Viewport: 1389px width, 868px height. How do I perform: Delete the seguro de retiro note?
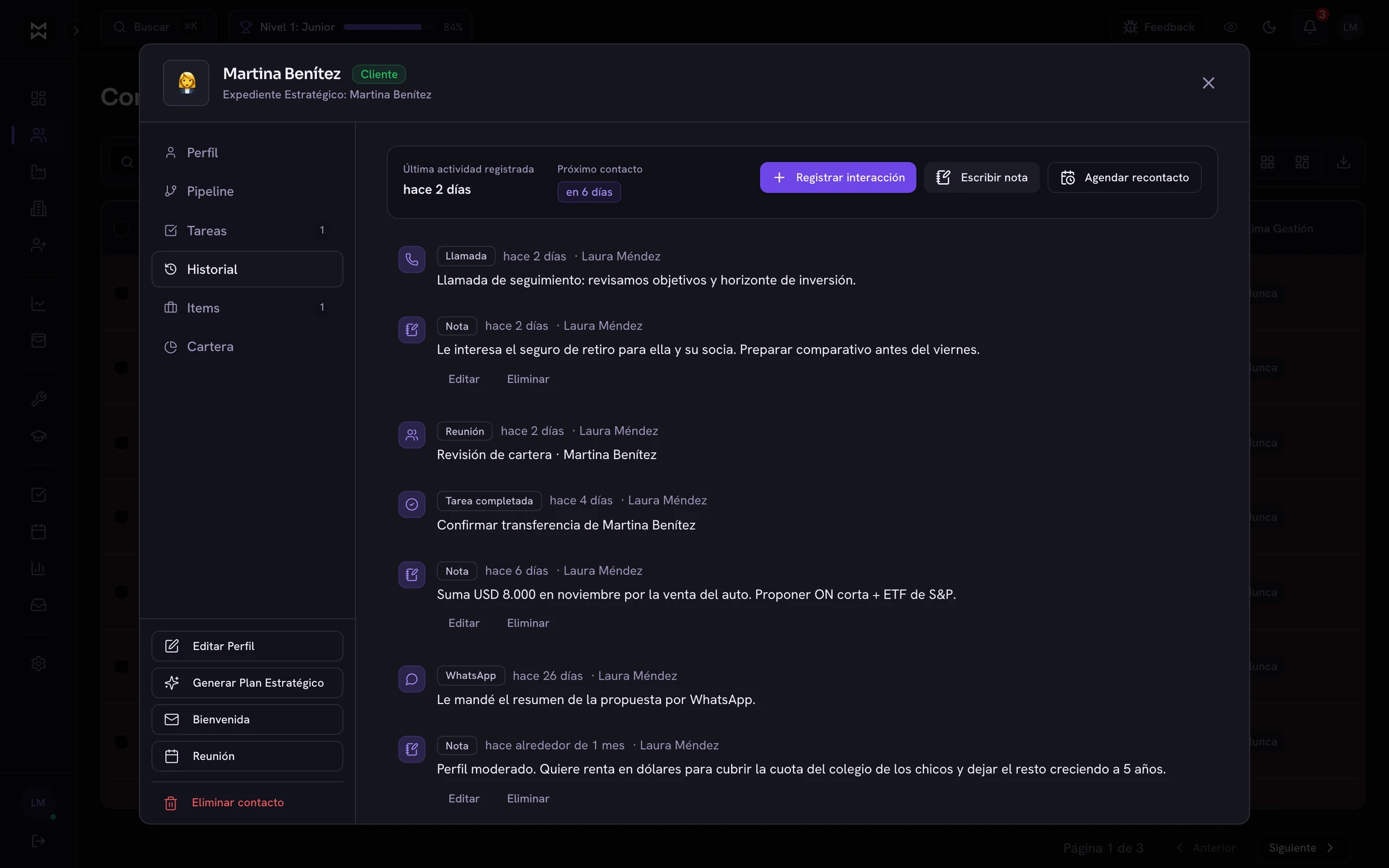[x=528, y=379]
